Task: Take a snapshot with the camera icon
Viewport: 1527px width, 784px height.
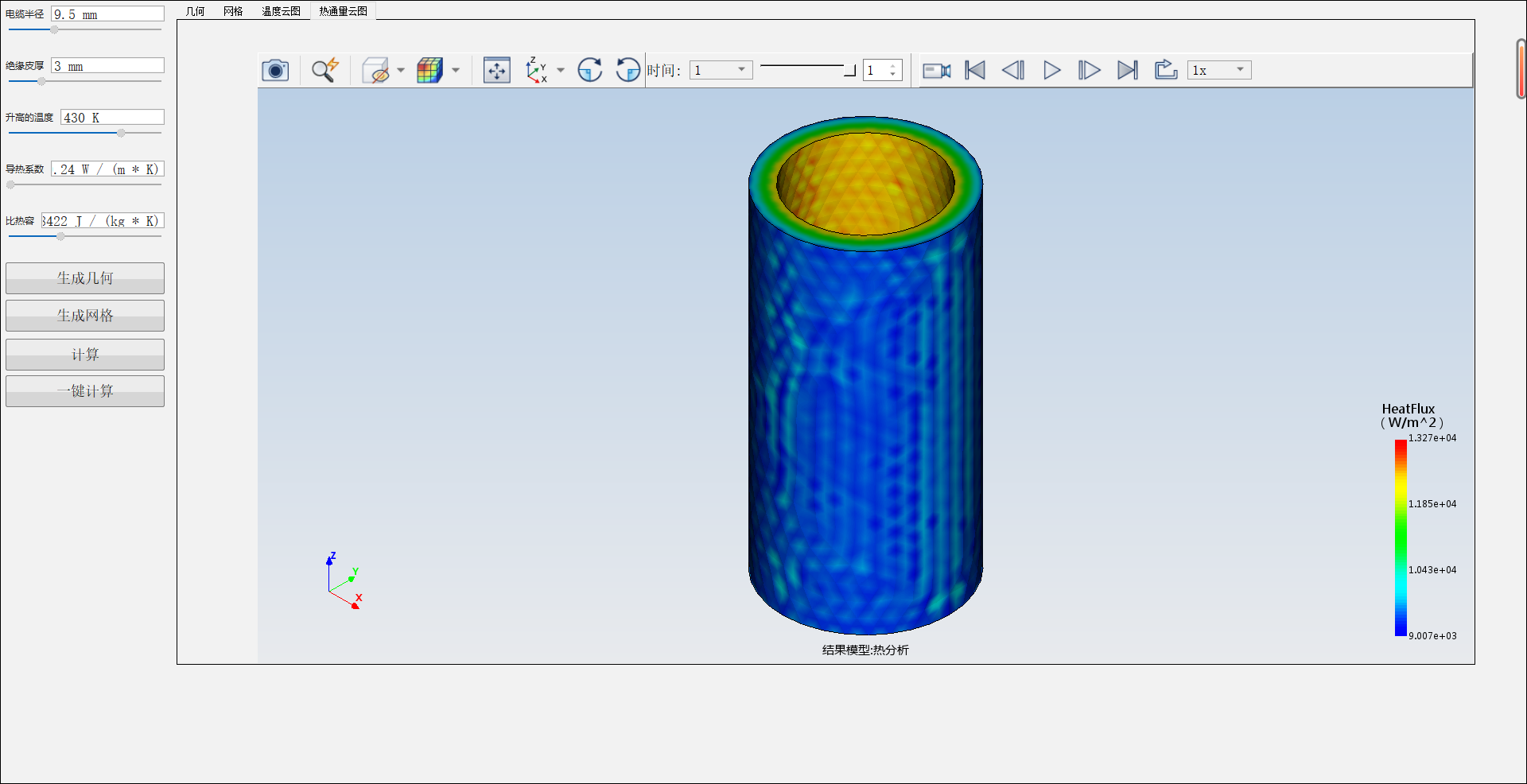Action: 275,70
